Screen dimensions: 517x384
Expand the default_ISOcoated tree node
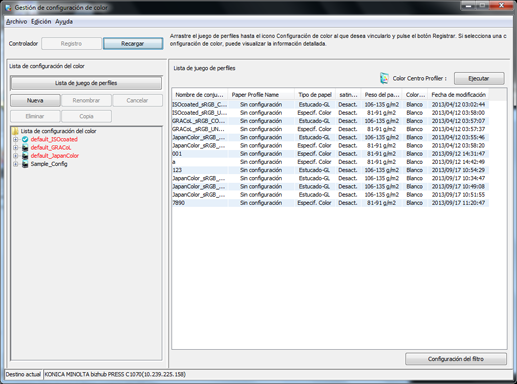15,139
